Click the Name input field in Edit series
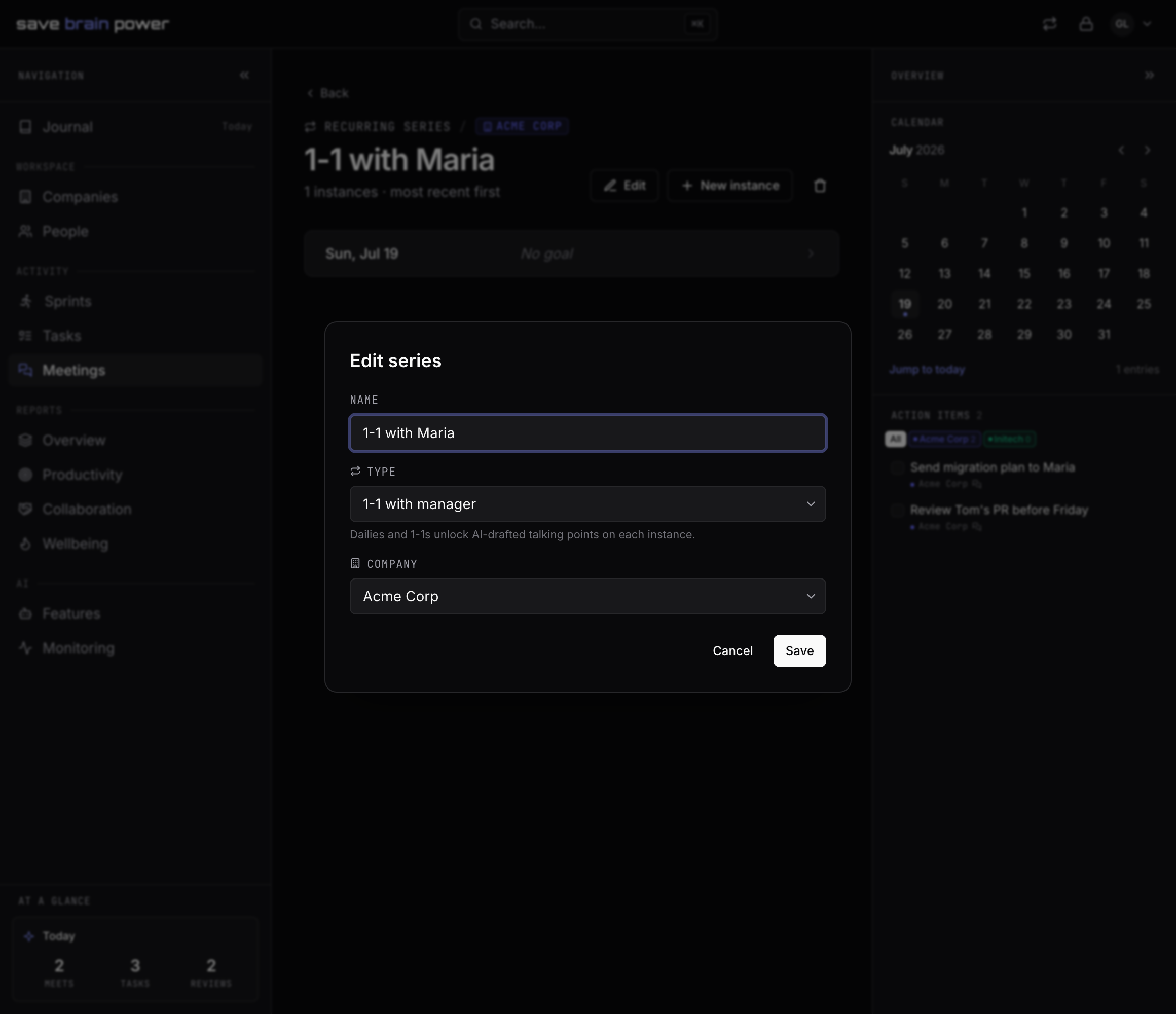This screenshot has height=1014, width=1176. coord(587,433)
